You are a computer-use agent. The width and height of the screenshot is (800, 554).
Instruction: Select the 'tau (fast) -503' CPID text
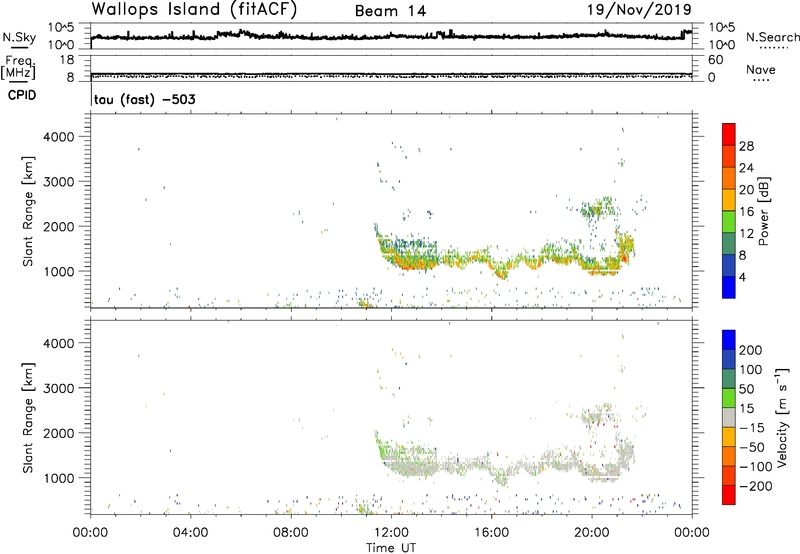[144, 99]
